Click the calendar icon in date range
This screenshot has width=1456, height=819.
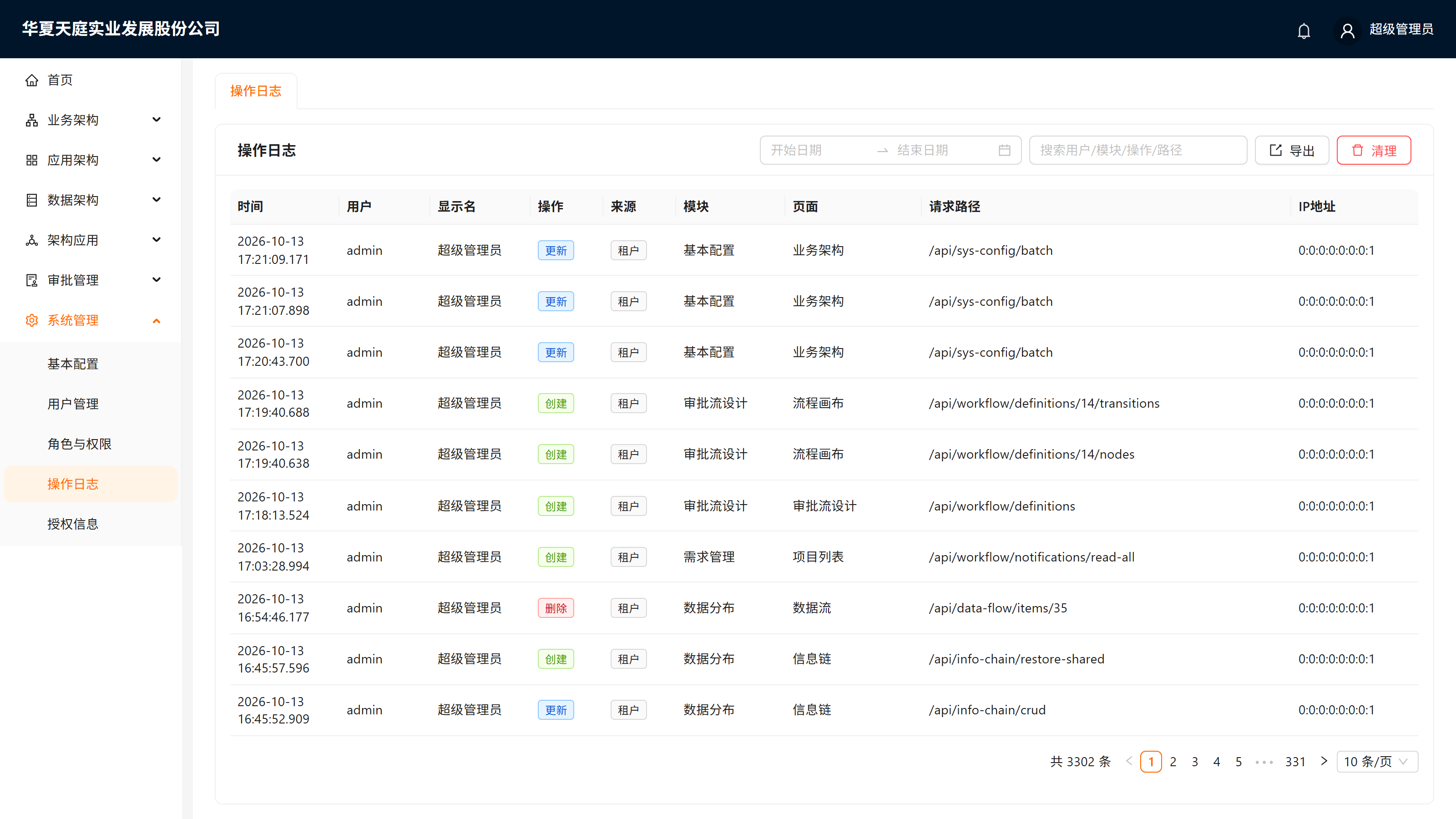[1004, 150]
